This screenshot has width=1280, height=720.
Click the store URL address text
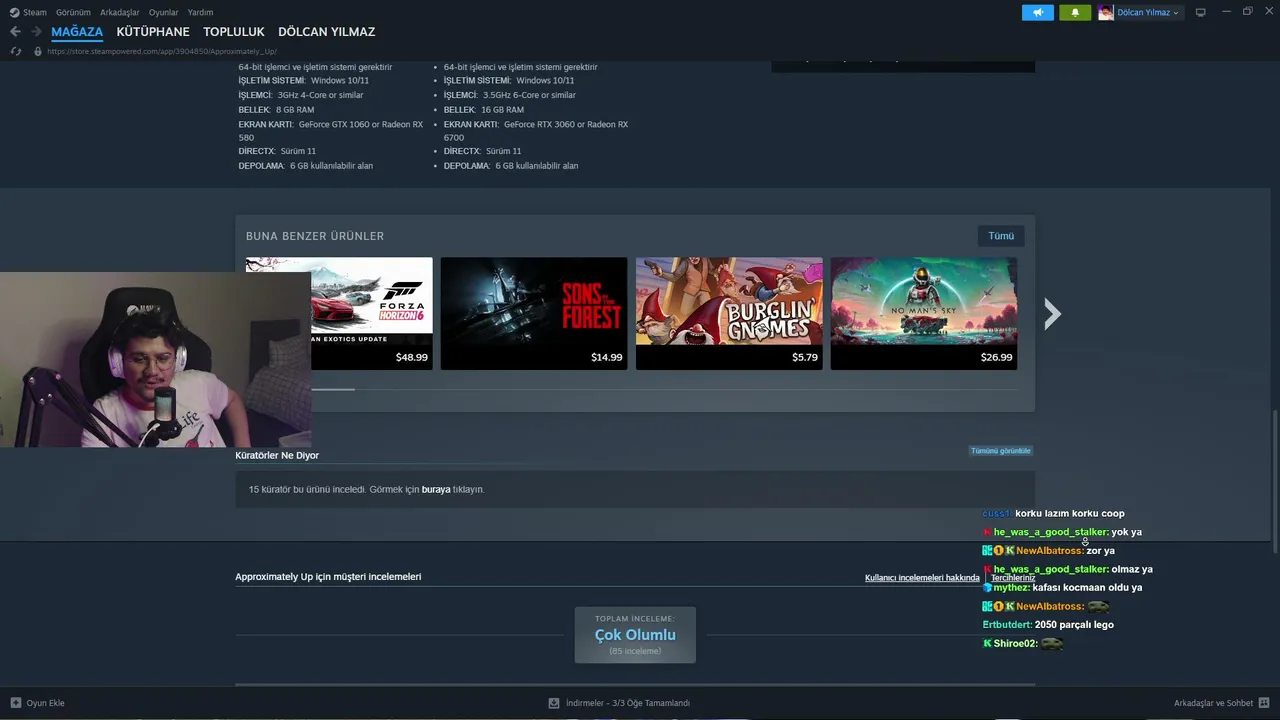[x=162, y=51]
